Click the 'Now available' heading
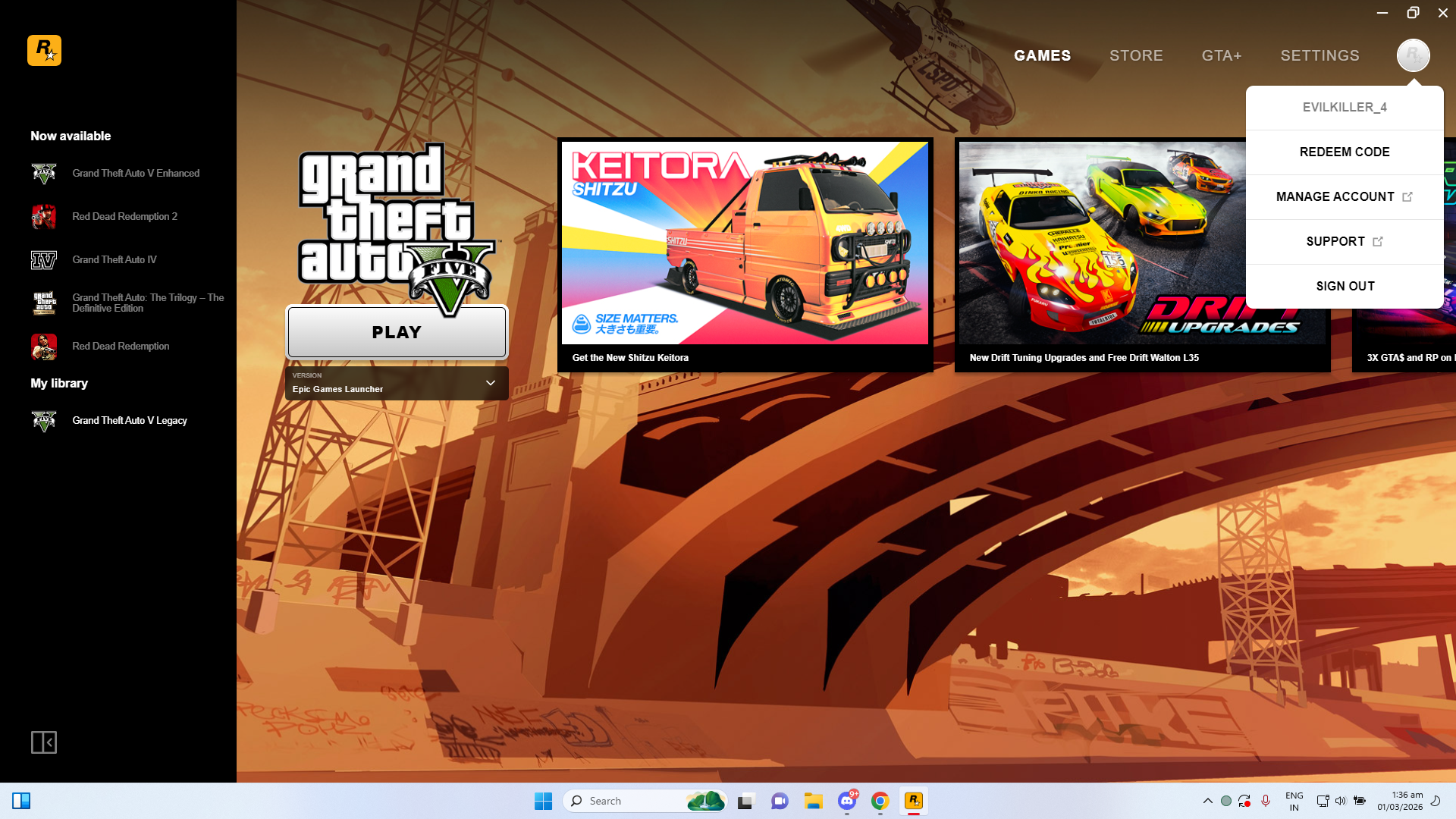1456x819 pixels. coord(71,136)
